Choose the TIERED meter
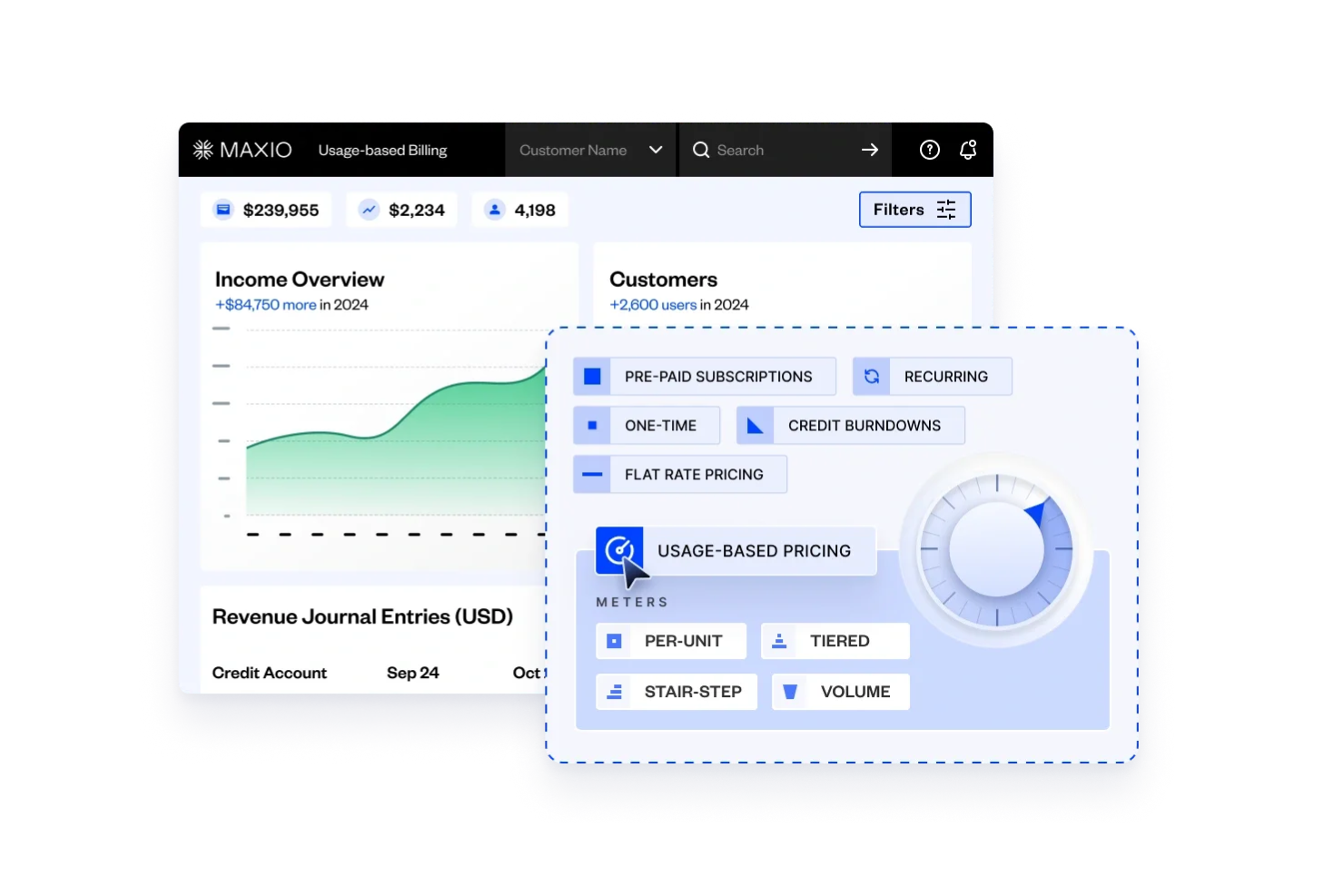The width and height of the screenshot is (1344, 896). pos(835,641)
